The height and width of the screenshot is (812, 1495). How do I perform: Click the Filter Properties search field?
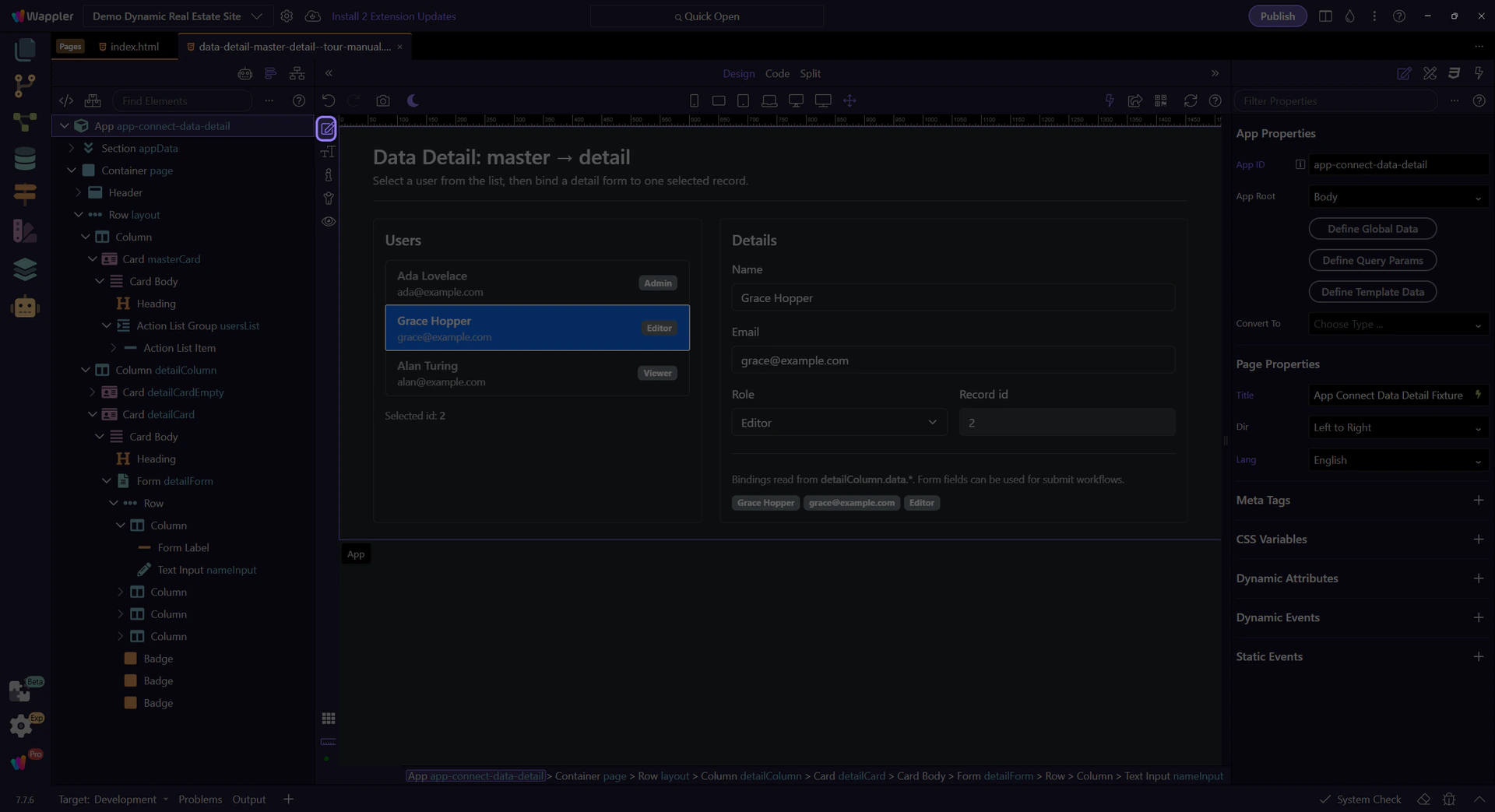click(x=1335, y=100)
